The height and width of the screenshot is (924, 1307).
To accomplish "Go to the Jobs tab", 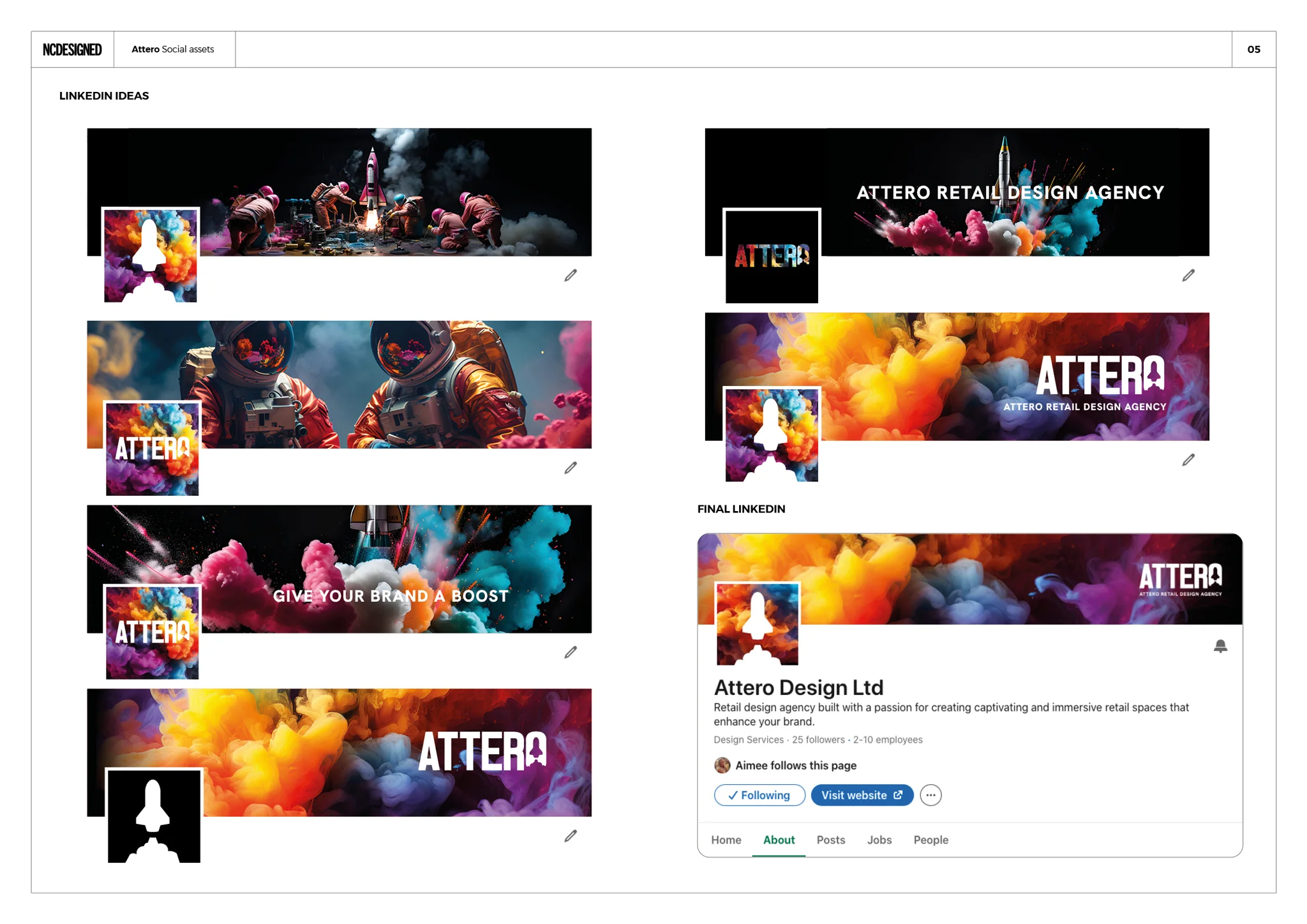I will point(879,840).
